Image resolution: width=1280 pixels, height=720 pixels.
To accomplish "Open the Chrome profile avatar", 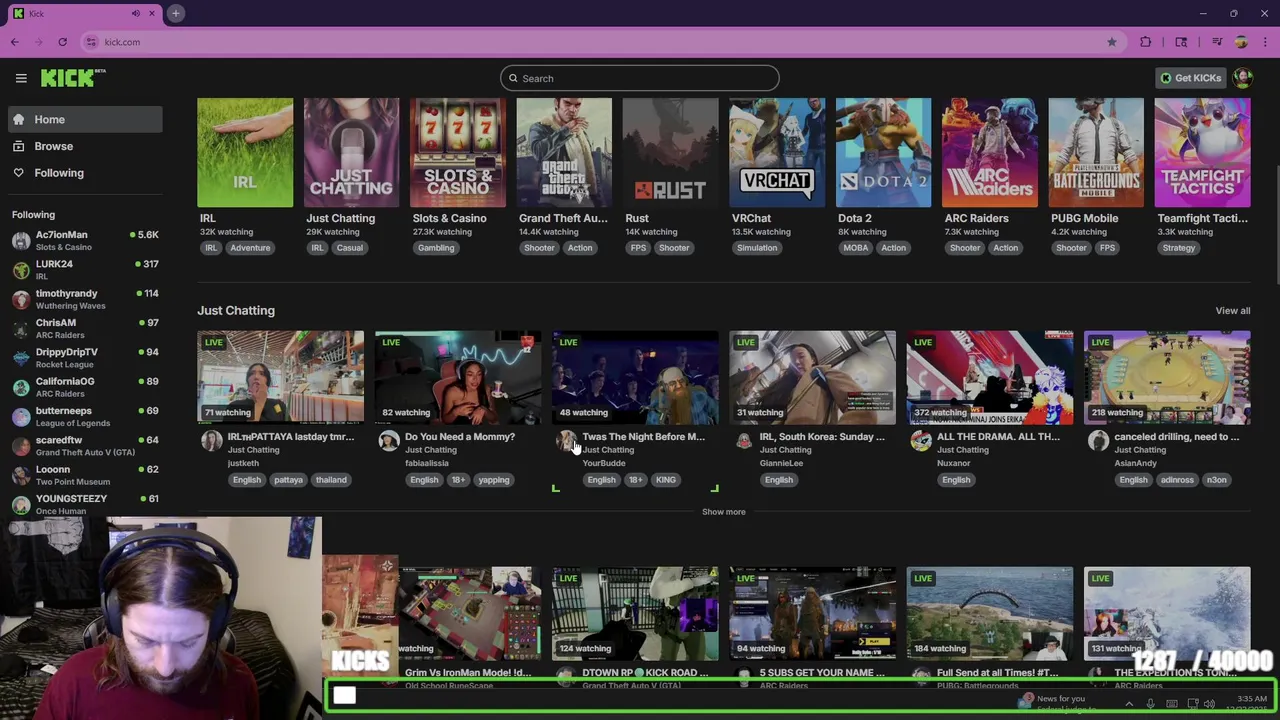I will (x=1241, y=42).
